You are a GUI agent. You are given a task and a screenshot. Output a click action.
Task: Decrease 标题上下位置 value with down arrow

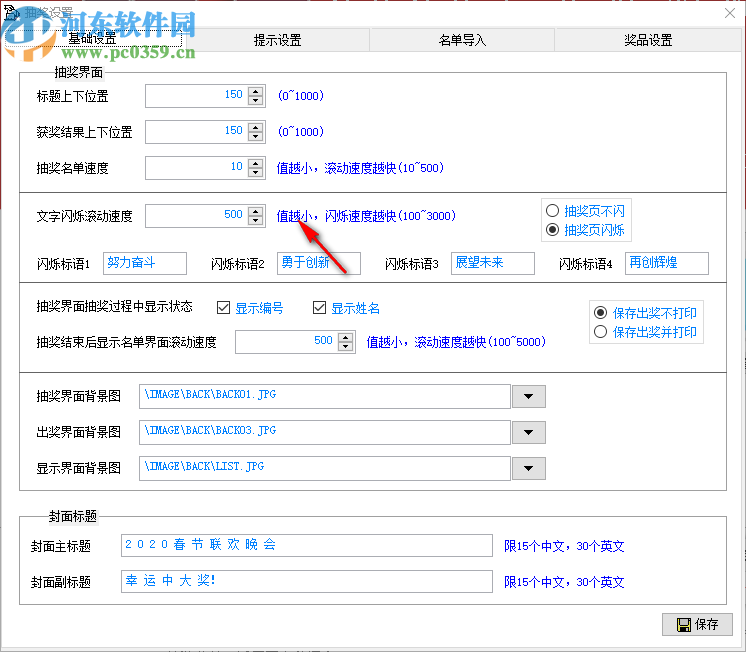click(x=255, y=100)
